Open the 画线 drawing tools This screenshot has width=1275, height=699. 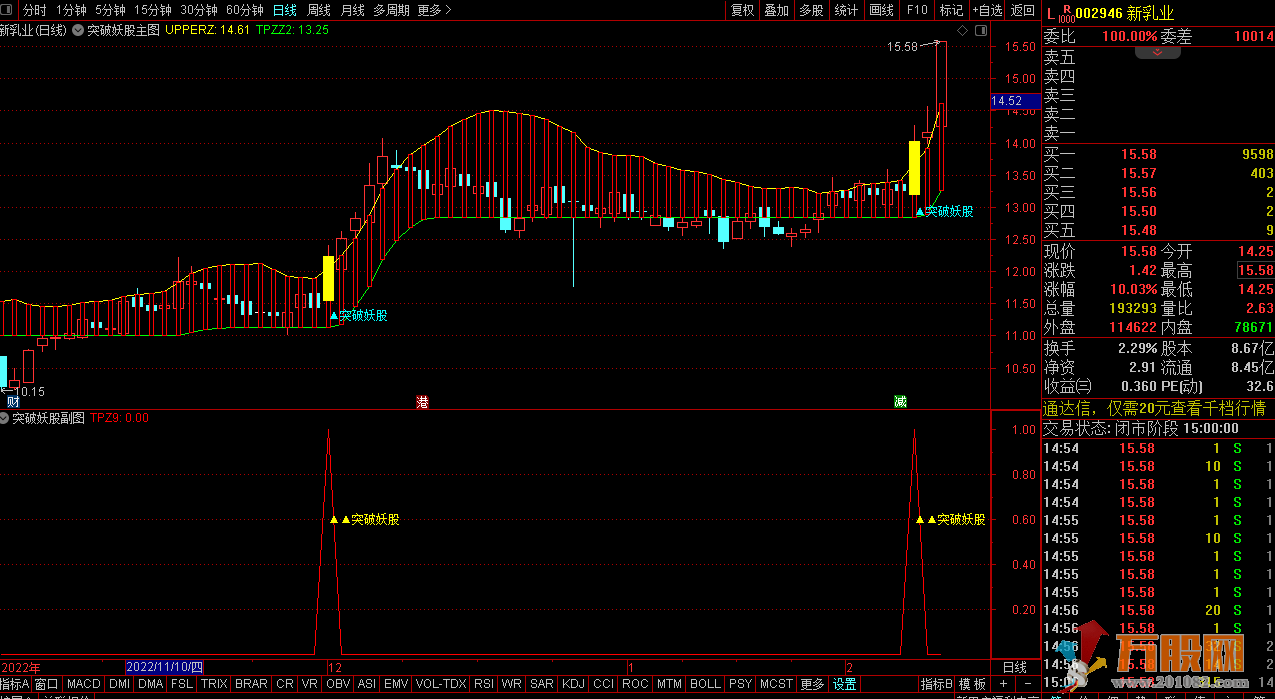tap(881, 10)
